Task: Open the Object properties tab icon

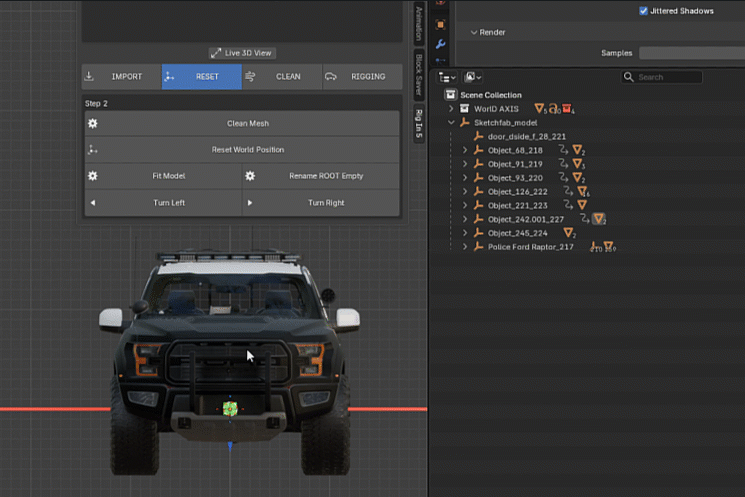Action: 440,25
